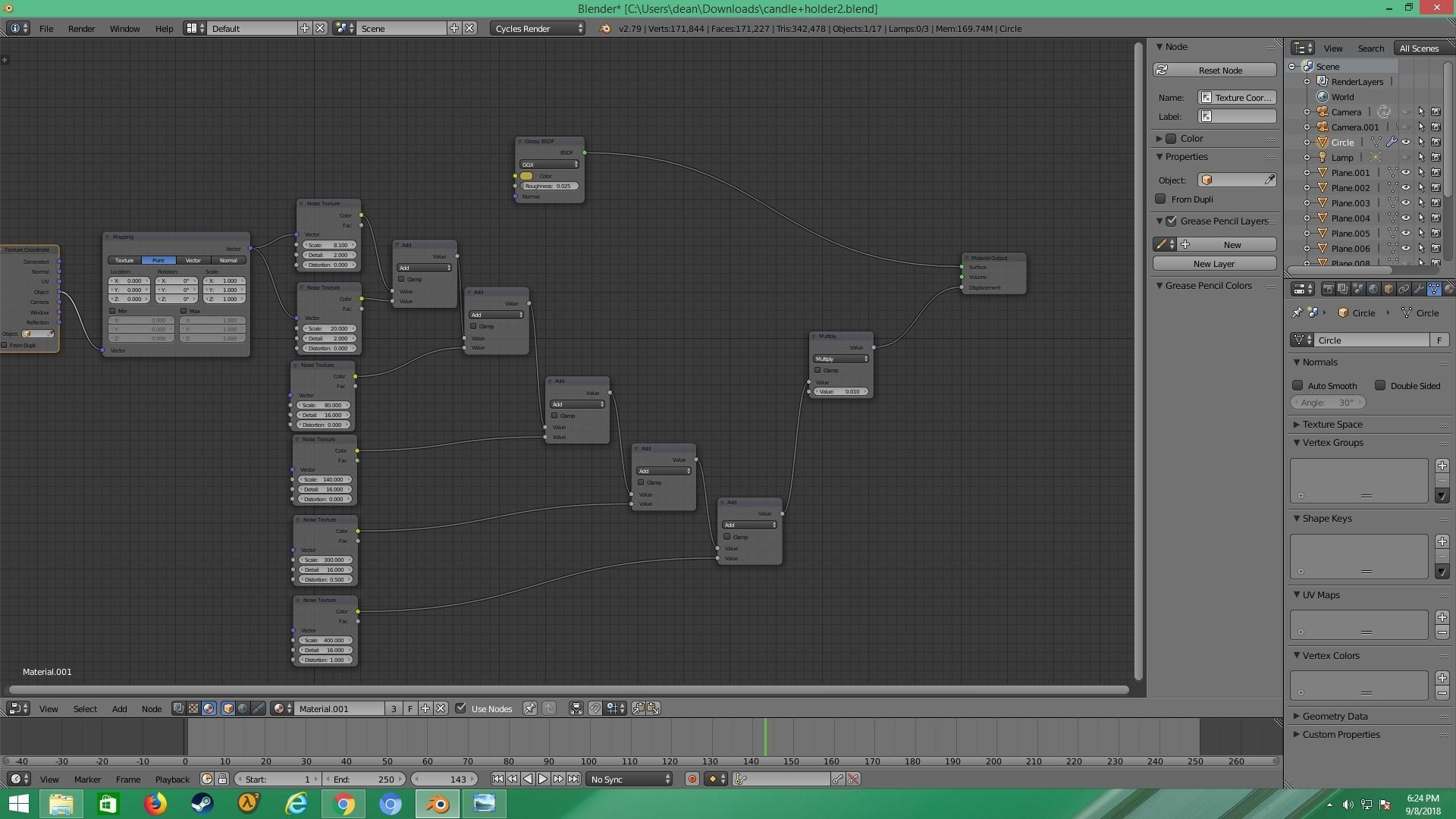Click the pin node tree icon

tap(529, 708)
